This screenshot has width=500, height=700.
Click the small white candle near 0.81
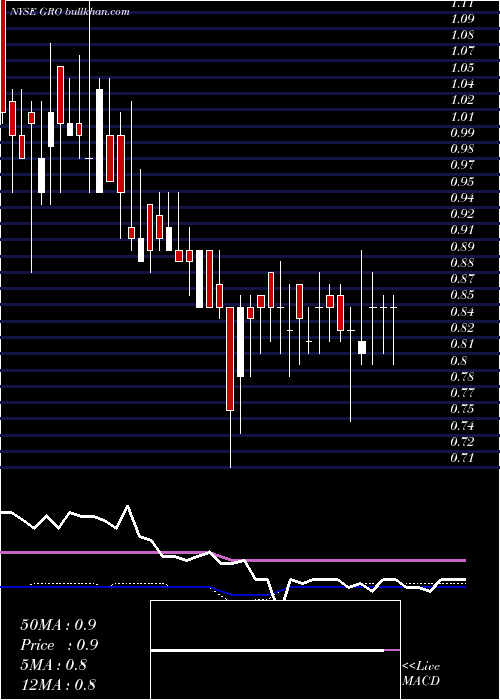[x=362, y=347]
